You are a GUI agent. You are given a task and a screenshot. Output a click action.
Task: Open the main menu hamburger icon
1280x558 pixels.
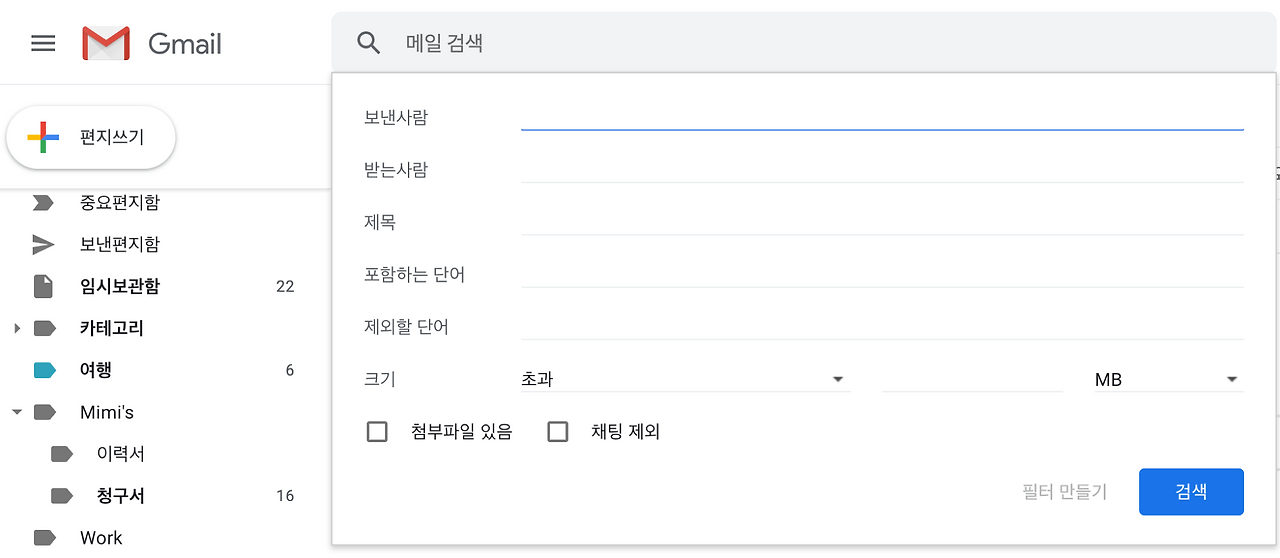tap(43, 44)
